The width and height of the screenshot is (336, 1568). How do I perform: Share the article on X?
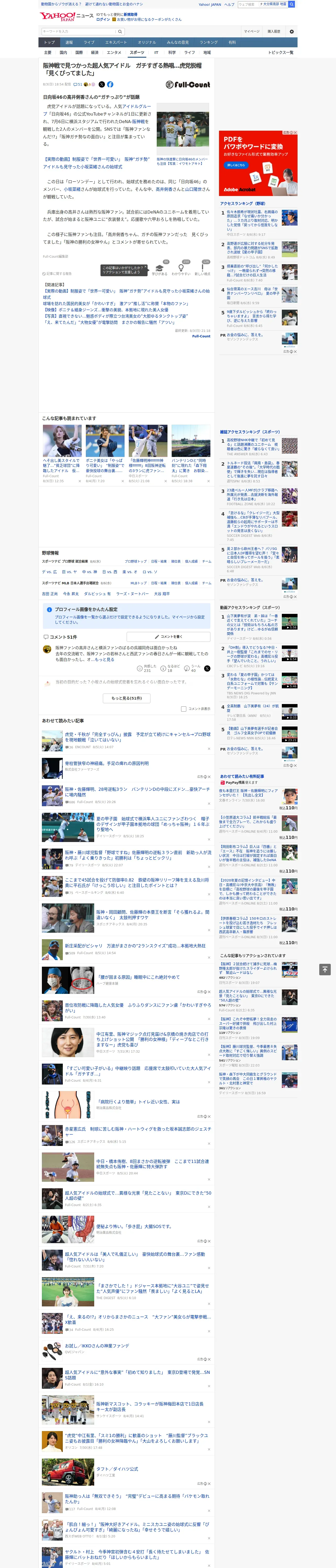[x=102, y=85]
